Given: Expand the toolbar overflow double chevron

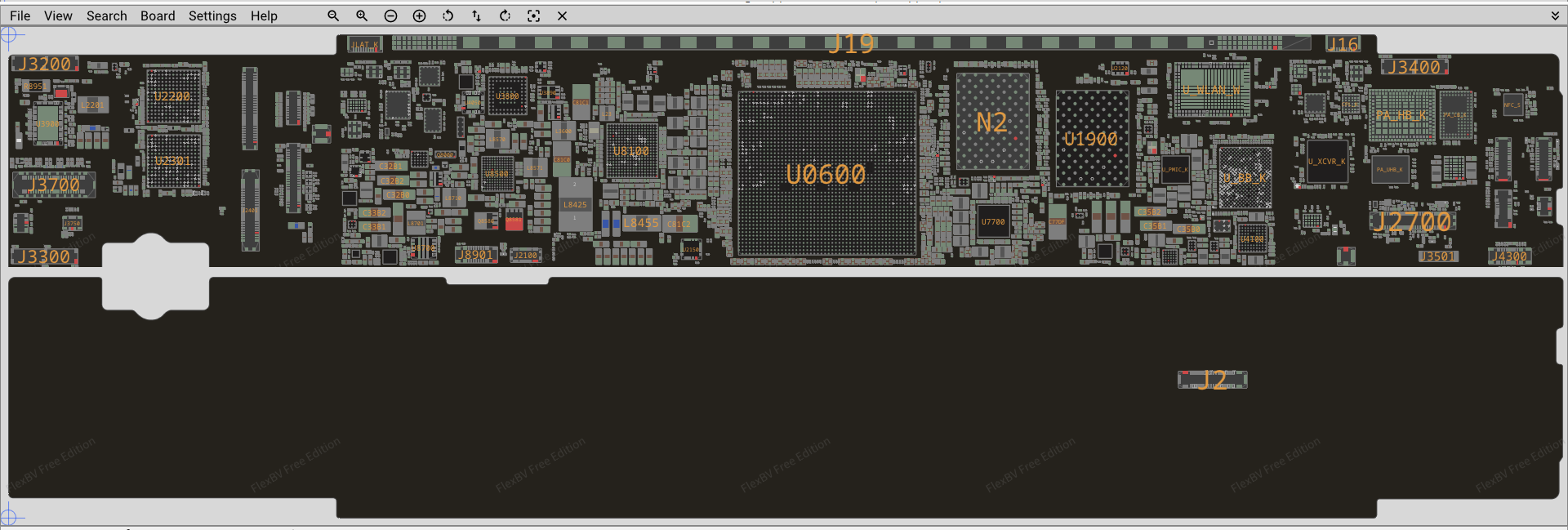Looking at the screenshot, I should pos(1555,16).
